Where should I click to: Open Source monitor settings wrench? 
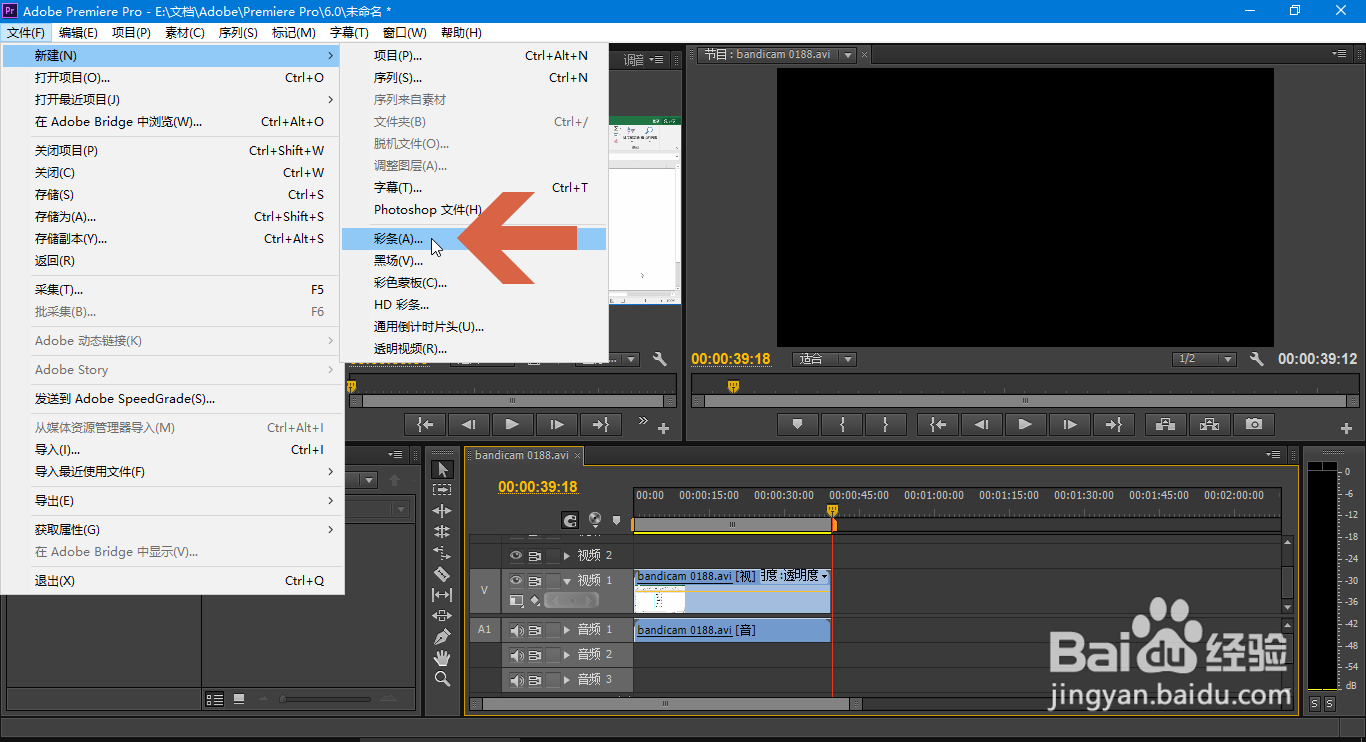pos(659,359)
